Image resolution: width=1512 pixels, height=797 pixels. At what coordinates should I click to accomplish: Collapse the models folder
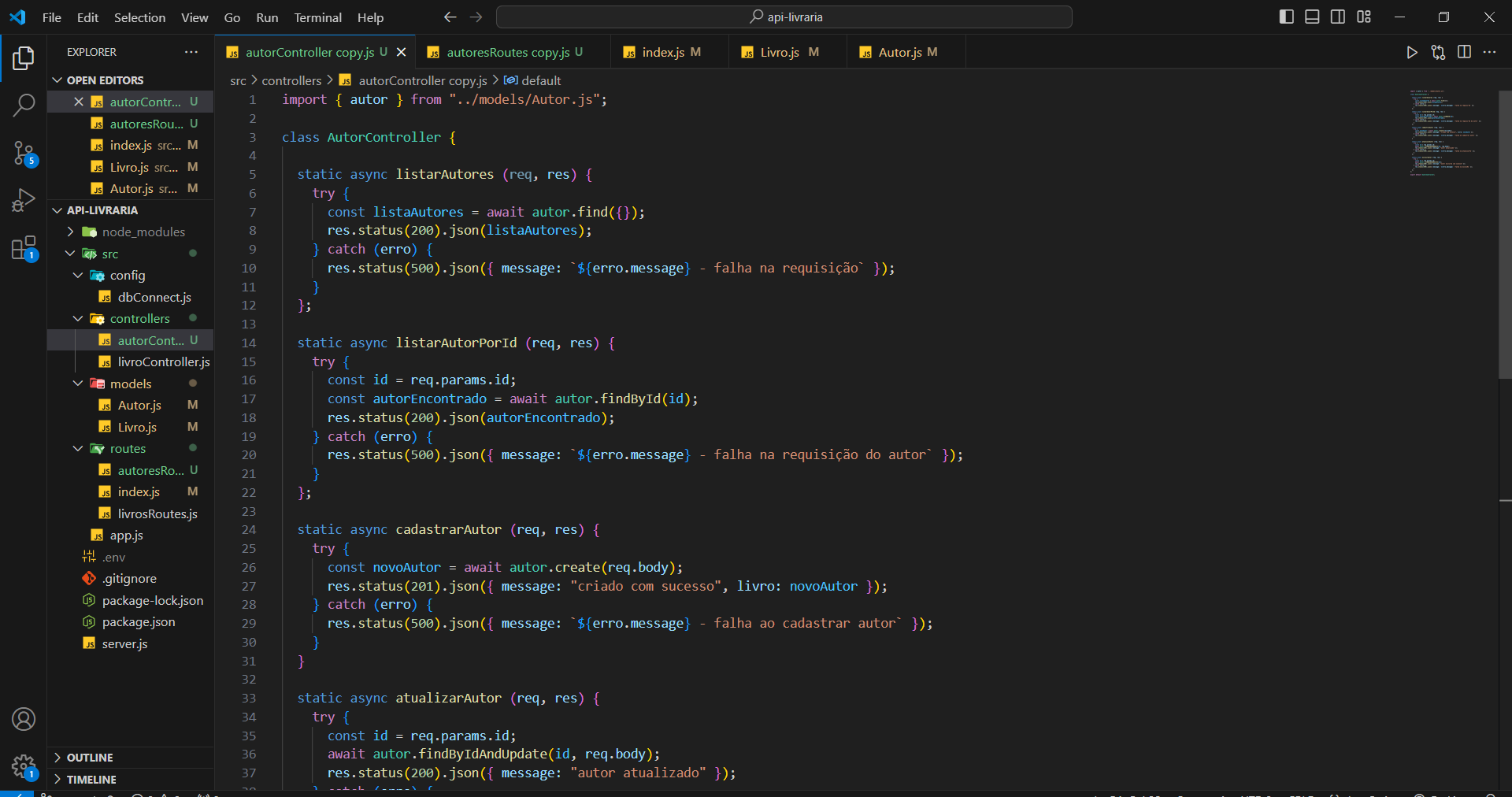click(x=130, y=384)
